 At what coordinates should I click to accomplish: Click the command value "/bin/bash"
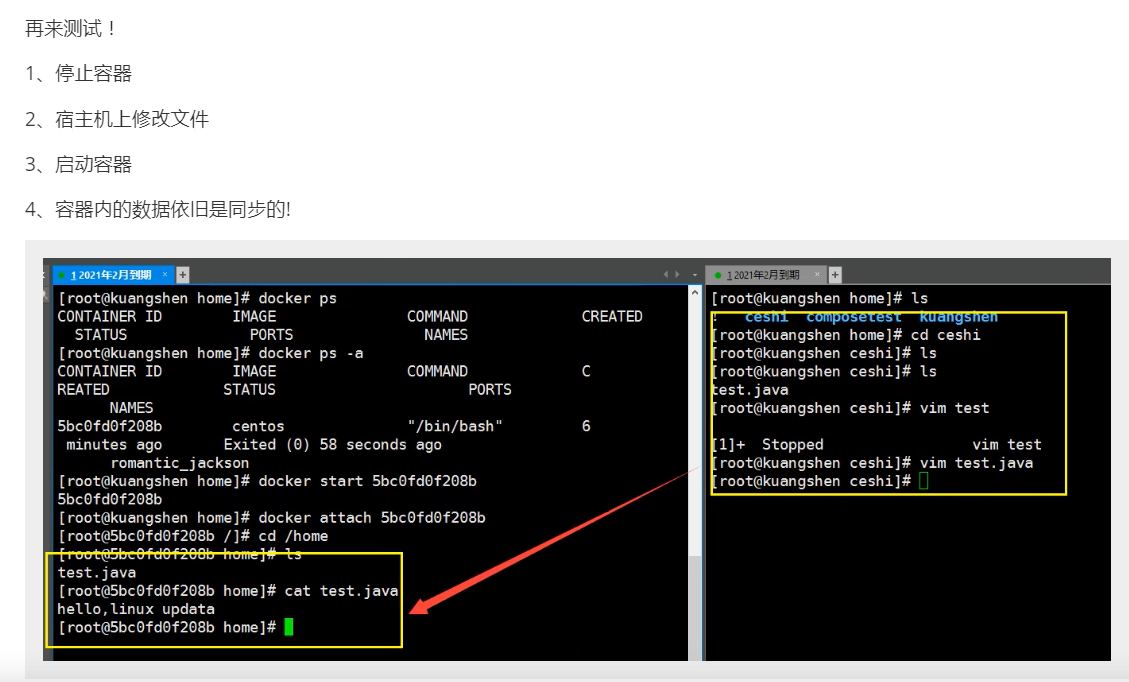[455, 426]
